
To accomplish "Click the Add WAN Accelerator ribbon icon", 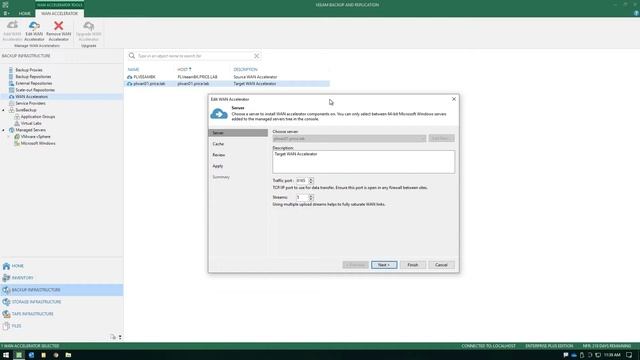I will point(12,26).
